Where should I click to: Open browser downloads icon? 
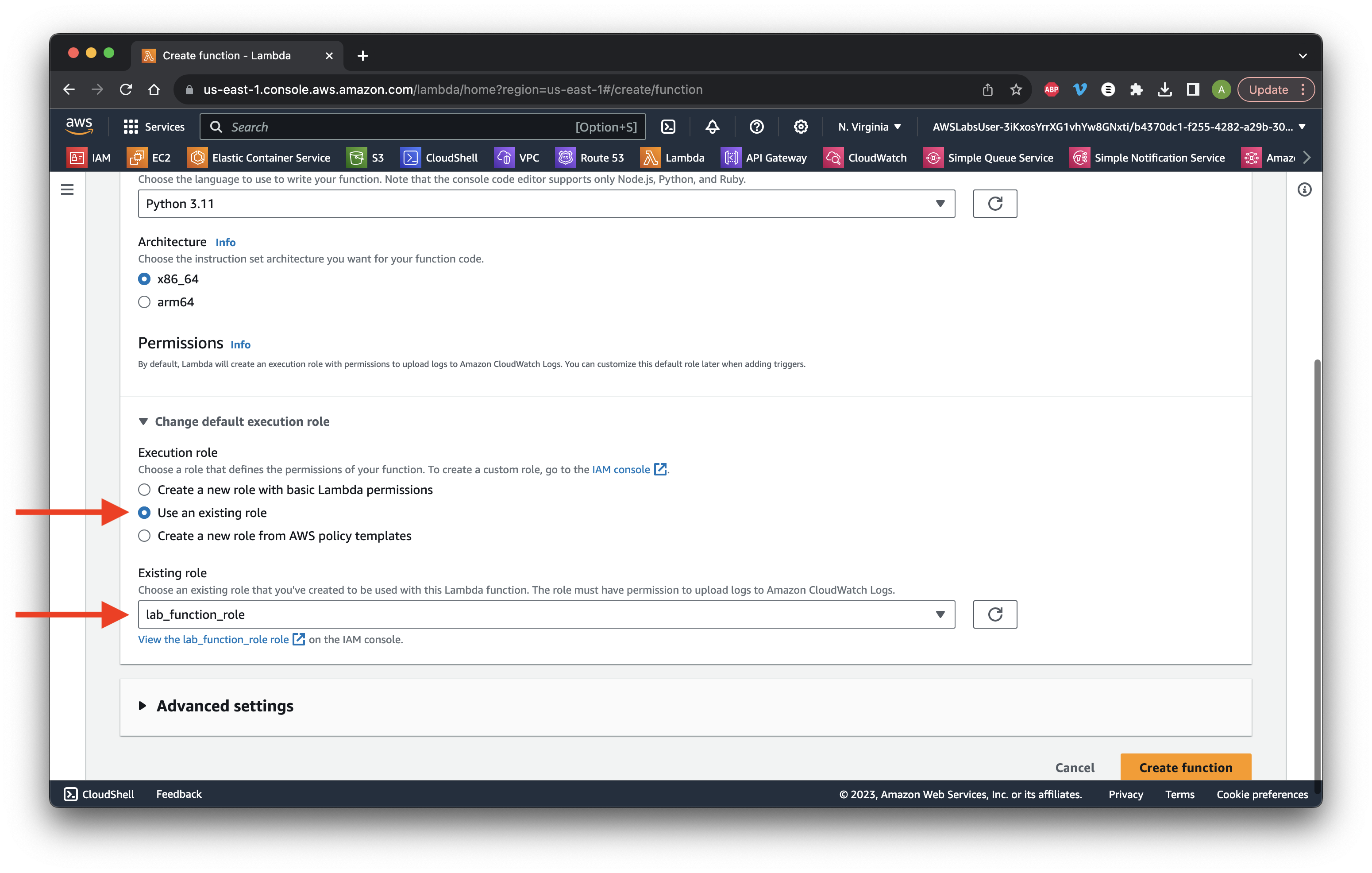point(1164,89)
